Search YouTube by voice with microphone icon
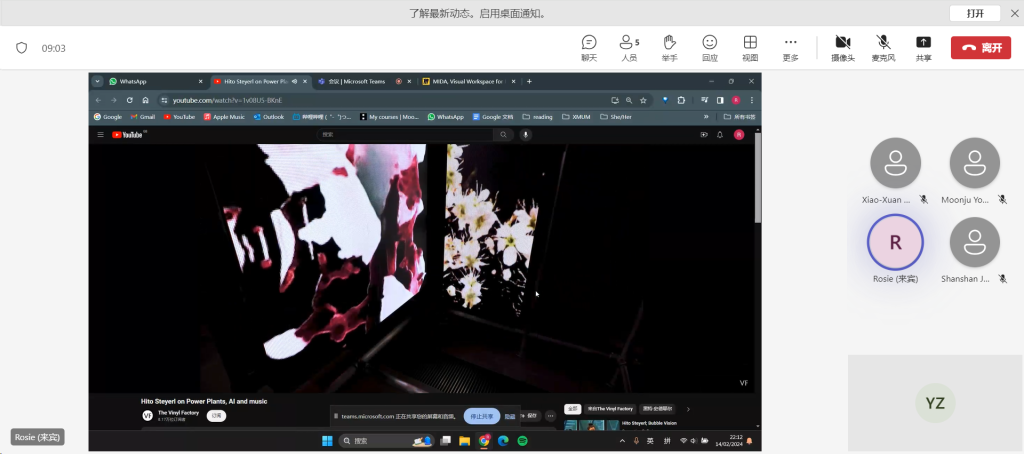Viewport: 1024px width, 454px height. 526,135
